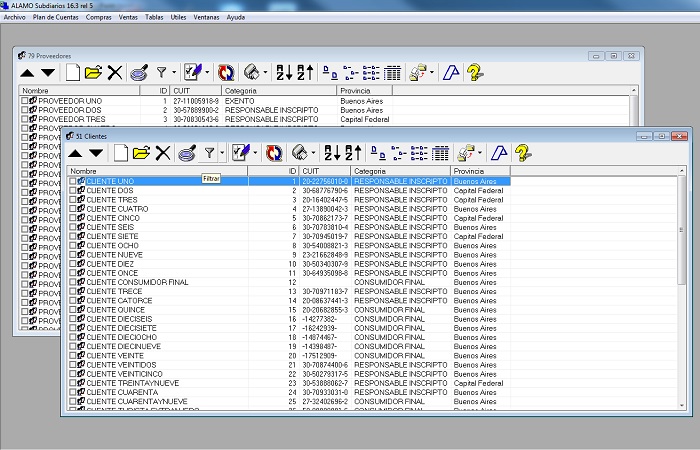700x450 pixels.
Task: Click the Provincia column header in Clientes
Action: (480, 171)
